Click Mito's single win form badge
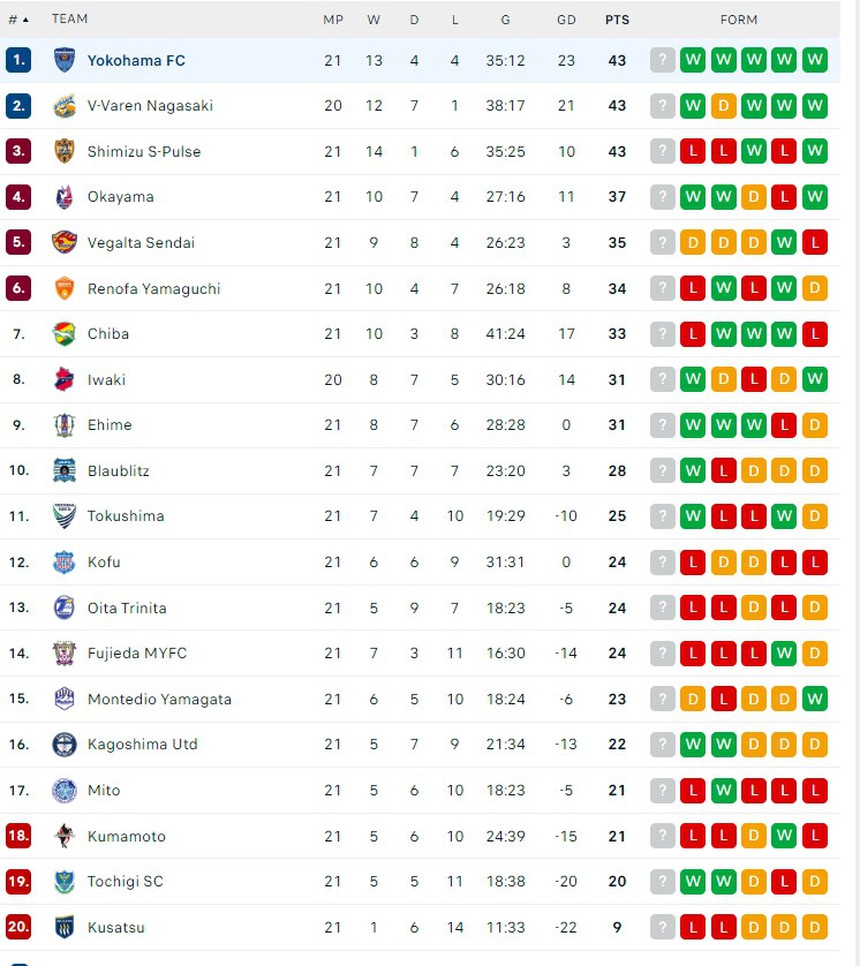This screenshot has height=966, width=860. click(x=723, y=790)
